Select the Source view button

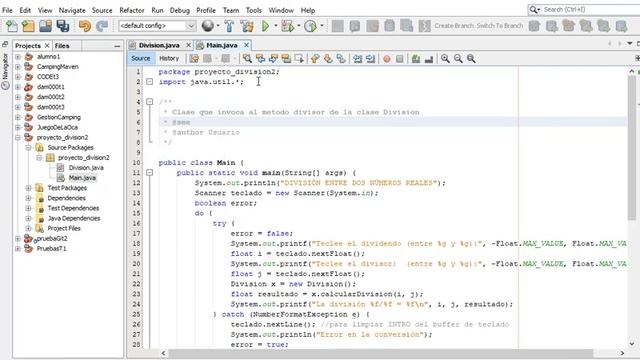click(x=141, y=58)
